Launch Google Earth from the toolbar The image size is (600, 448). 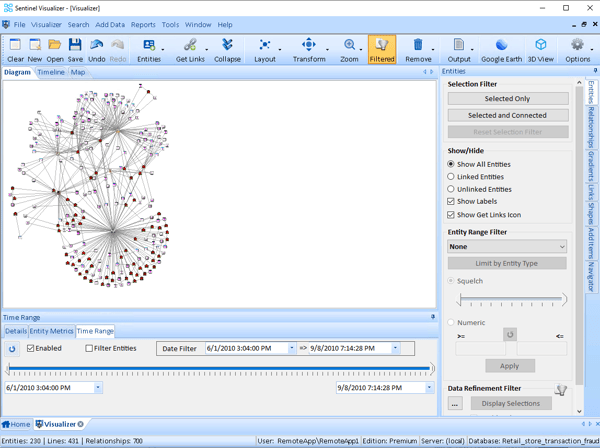click(501, 46)
